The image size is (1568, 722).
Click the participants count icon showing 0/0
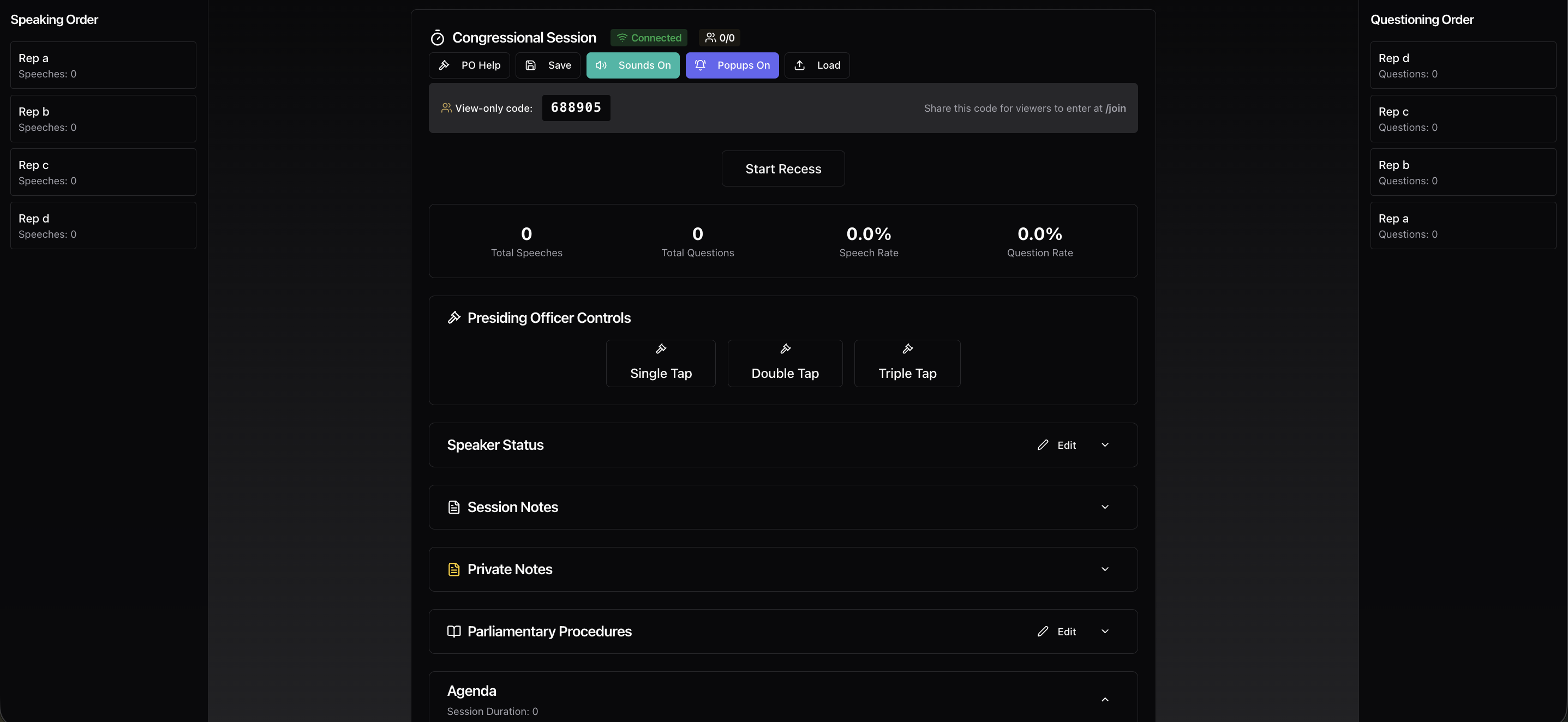coord(710,38)
